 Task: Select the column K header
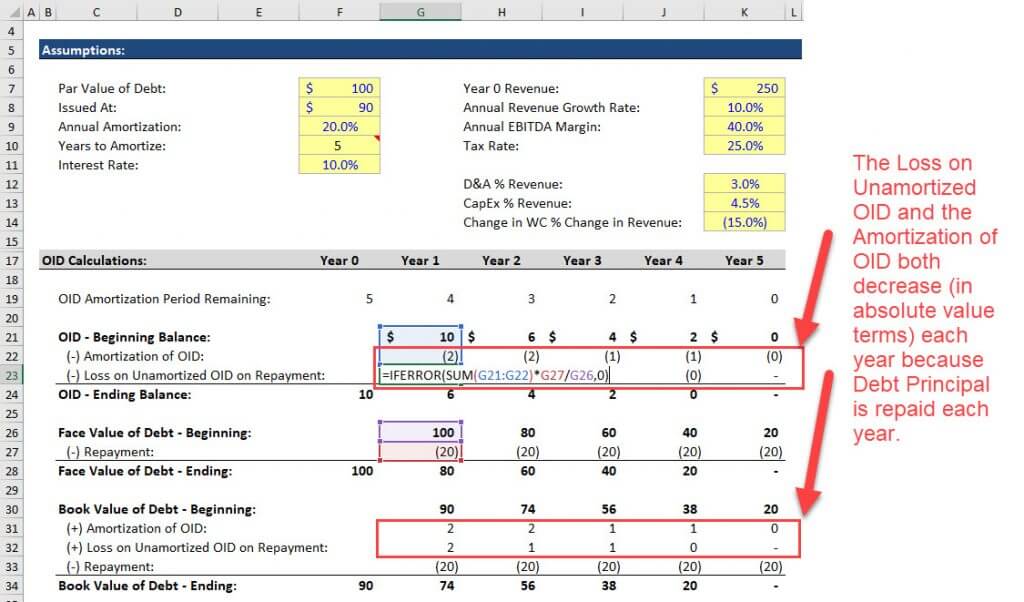(744, 12)
